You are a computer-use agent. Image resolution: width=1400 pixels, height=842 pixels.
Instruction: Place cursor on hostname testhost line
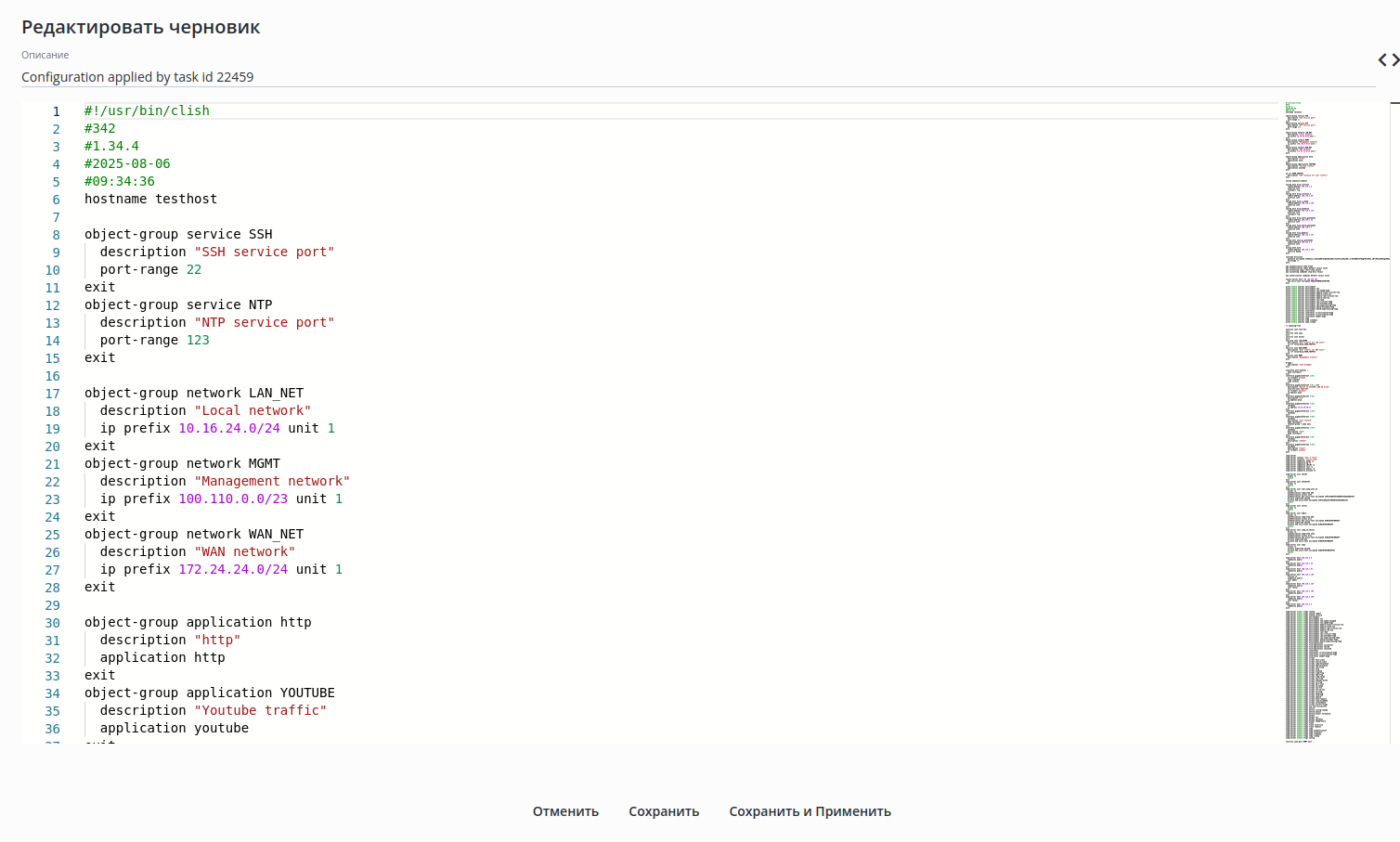tap(150, 199)
